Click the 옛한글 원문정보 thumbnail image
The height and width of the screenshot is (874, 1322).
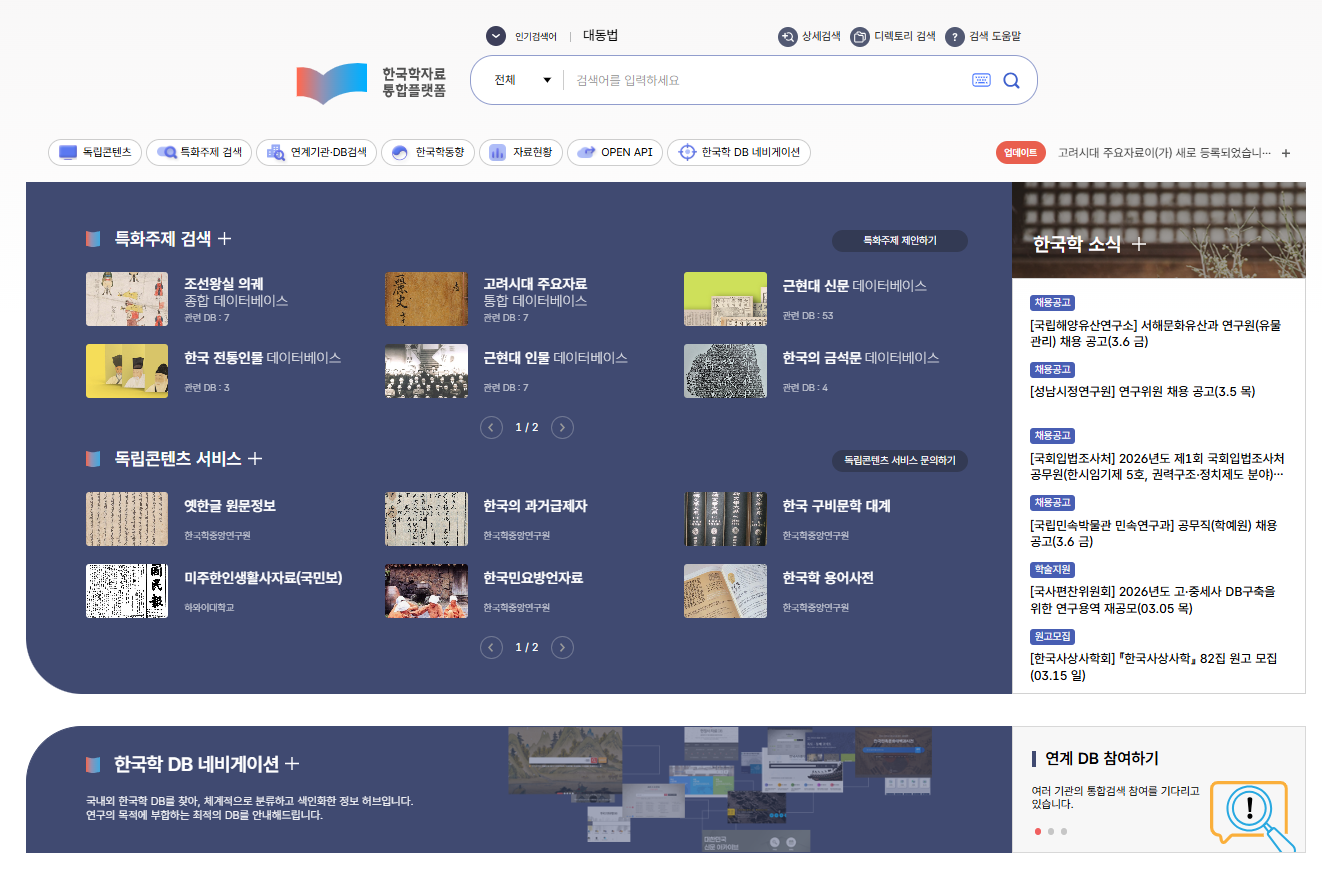click(x=127, y=518)
